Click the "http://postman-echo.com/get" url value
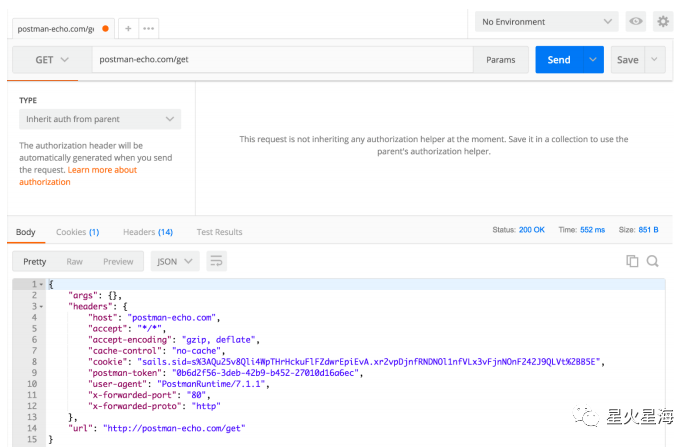 click(x=174, y=428)
